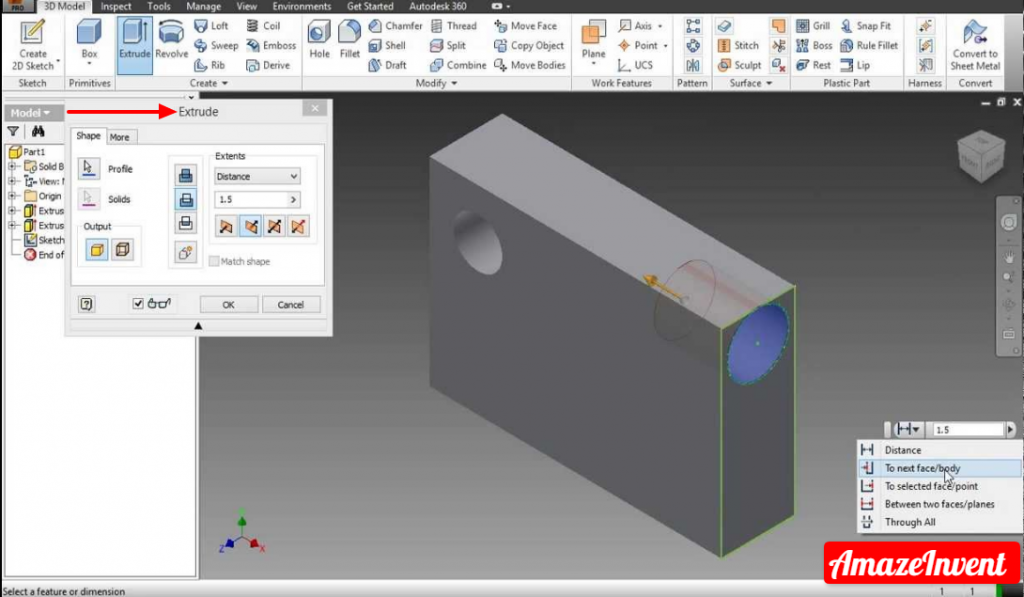Image resolution: width=1024 pixels, height=597 pixels.
Task: Open mini-toolbar extent type dropdown
Action: coord(908,429)
